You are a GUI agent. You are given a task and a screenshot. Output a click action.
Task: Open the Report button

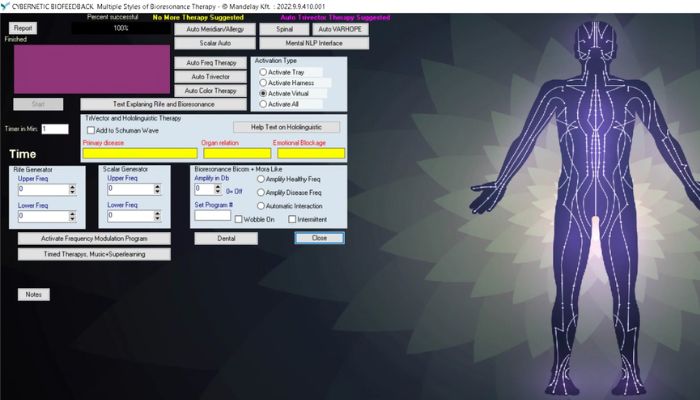click(x=23, y=28)
